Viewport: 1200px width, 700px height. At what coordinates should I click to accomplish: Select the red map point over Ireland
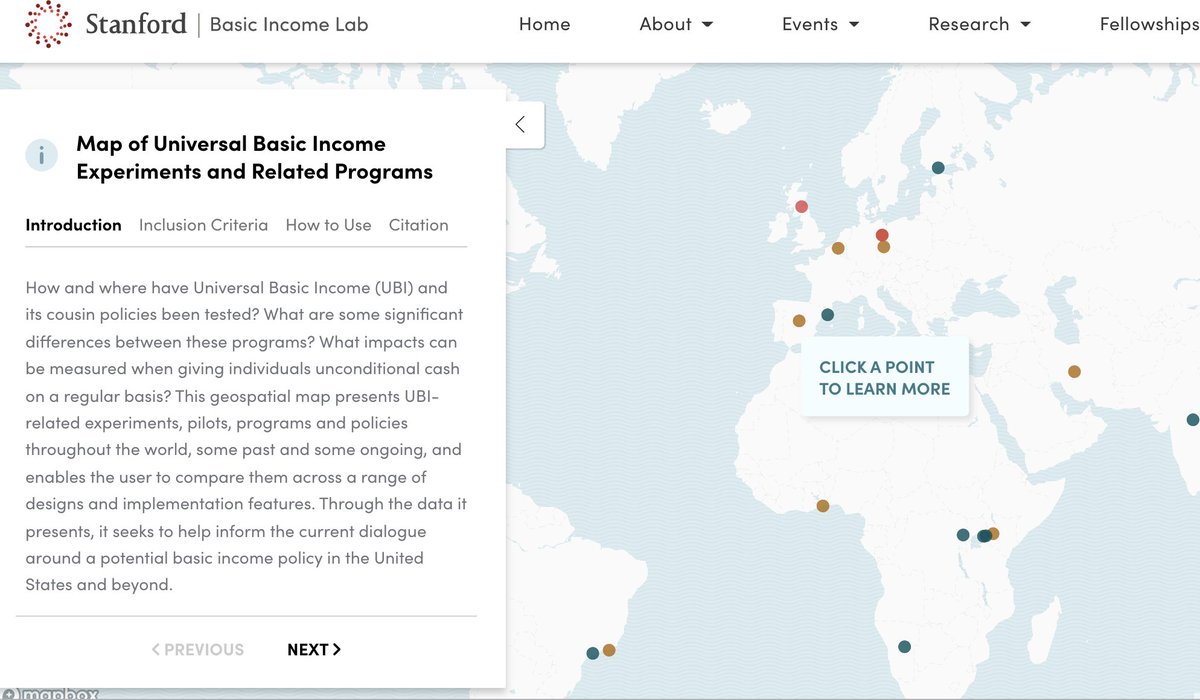[801, 206]
